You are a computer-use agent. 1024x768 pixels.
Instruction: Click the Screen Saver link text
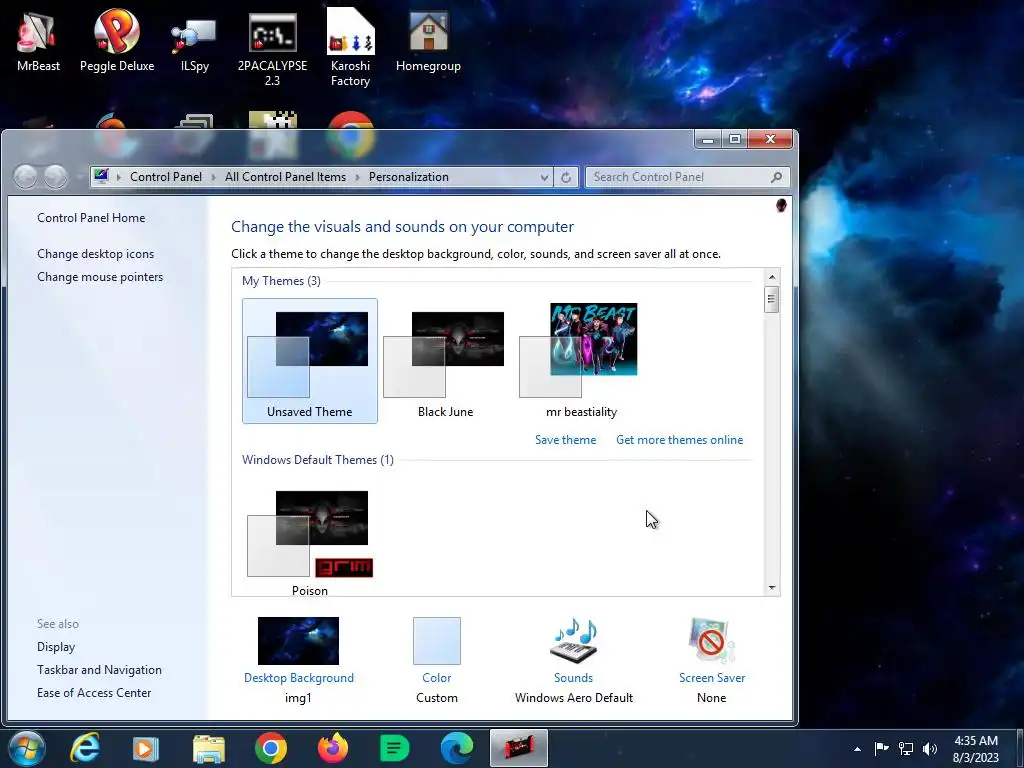(712, 678)
